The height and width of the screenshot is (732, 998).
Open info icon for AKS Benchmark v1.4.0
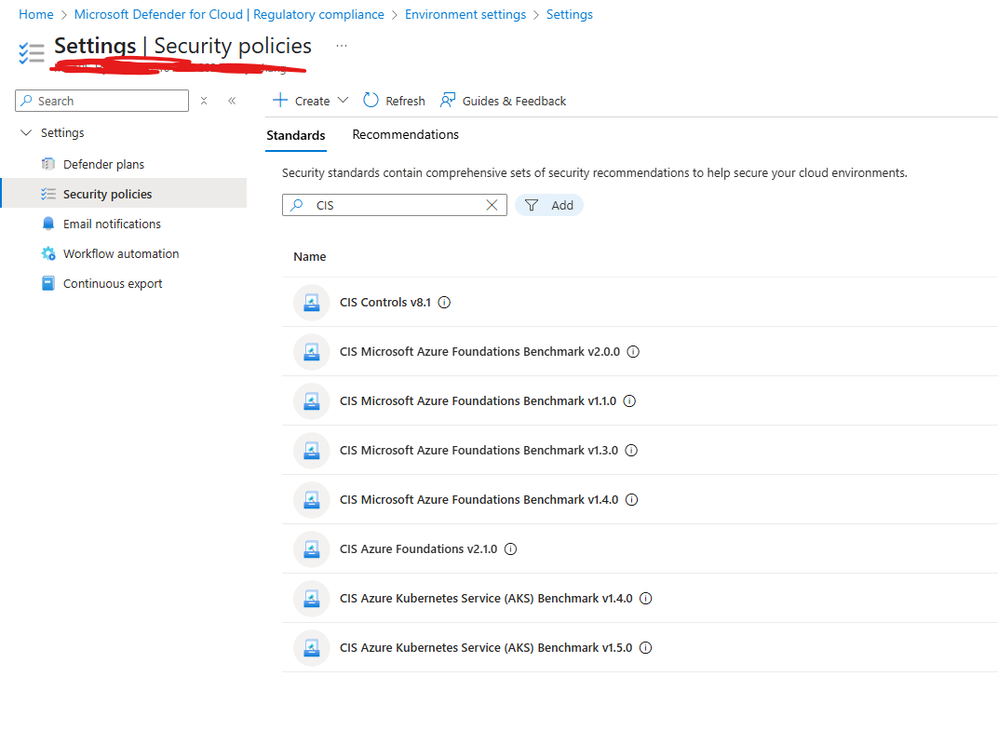point(645,598)
